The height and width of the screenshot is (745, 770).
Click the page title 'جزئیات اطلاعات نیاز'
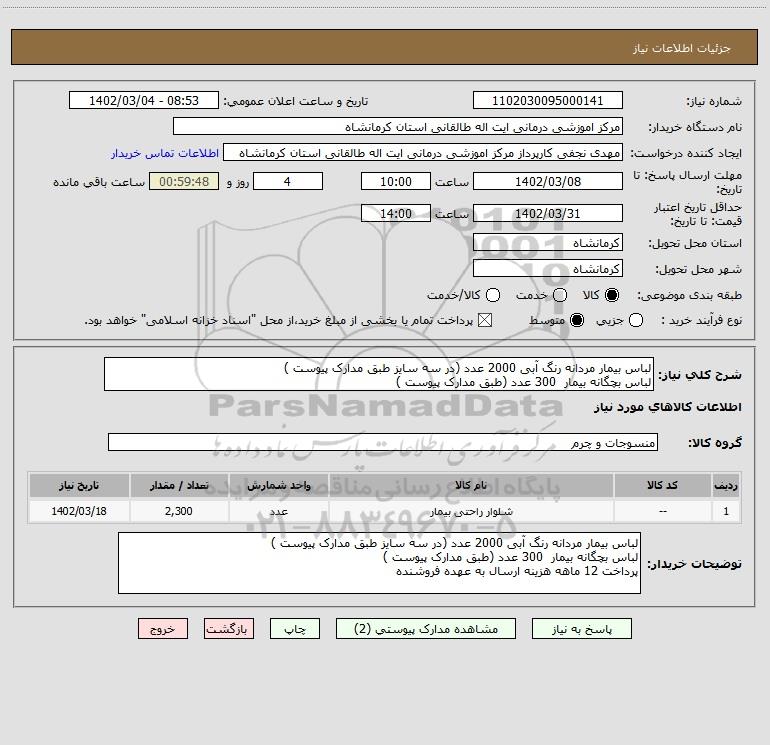click(x=682, y=48)
